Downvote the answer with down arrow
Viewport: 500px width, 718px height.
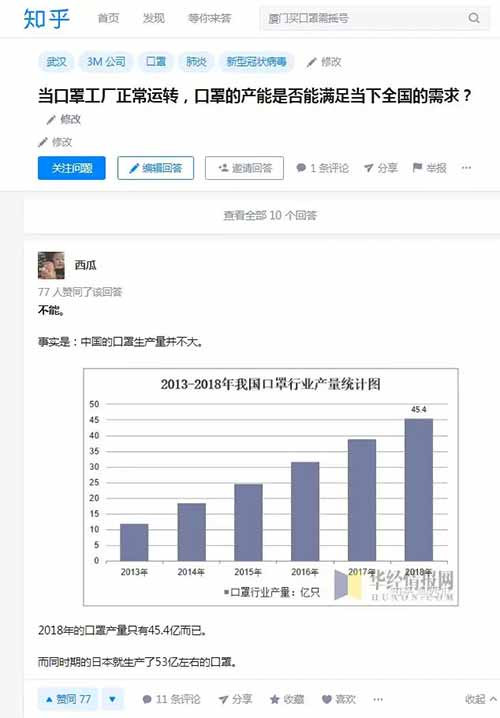coord(112,699)
